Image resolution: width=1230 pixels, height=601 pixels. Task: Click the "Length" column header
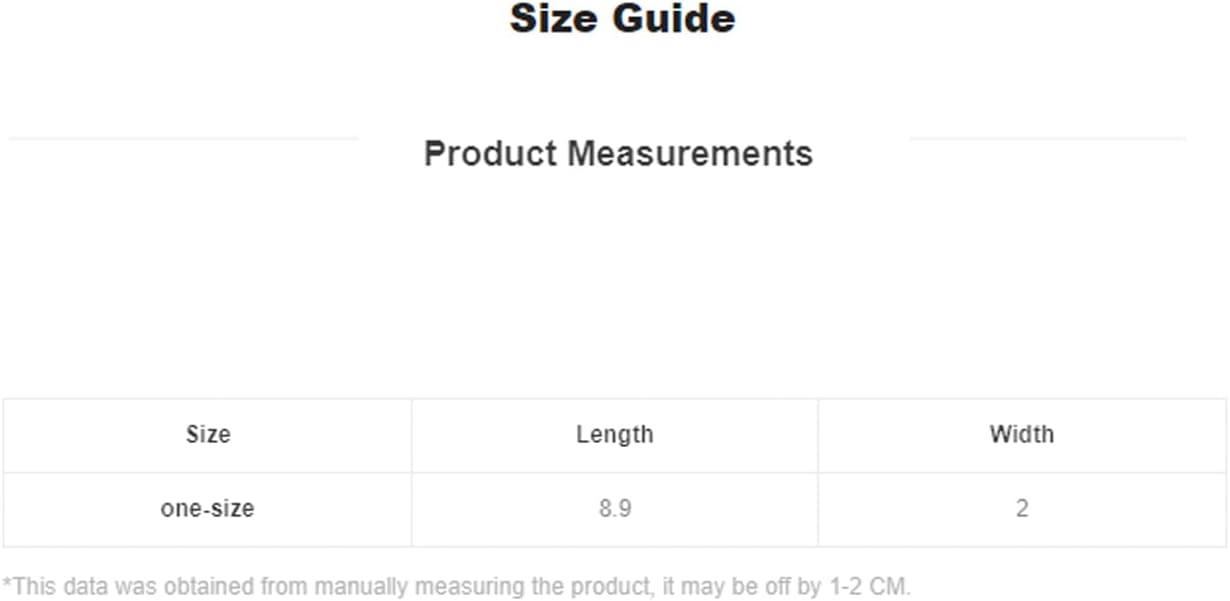click(x=615, y=435)
